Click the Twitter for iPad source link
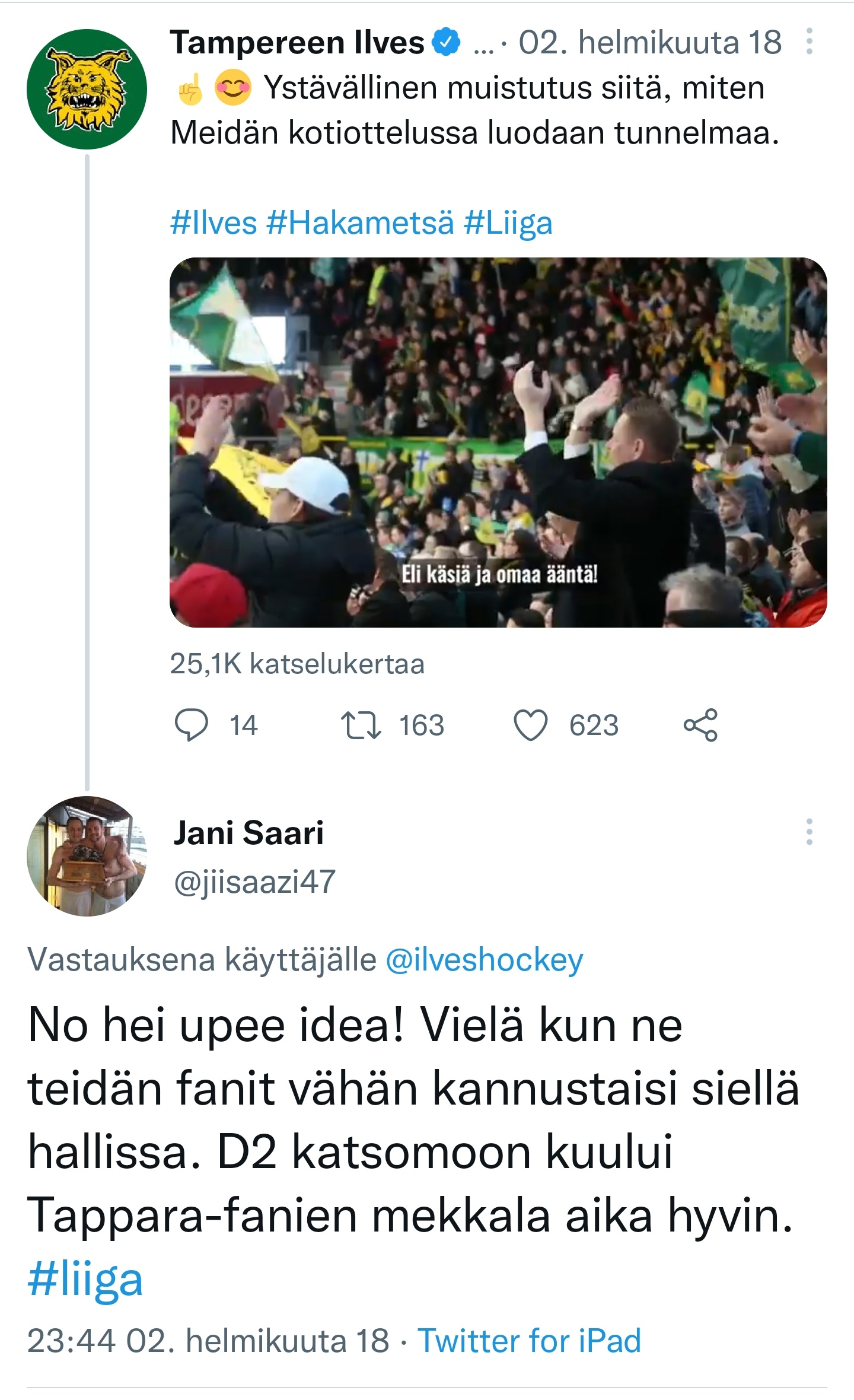Screen dimensions: 854x1400 [529, 1341]
